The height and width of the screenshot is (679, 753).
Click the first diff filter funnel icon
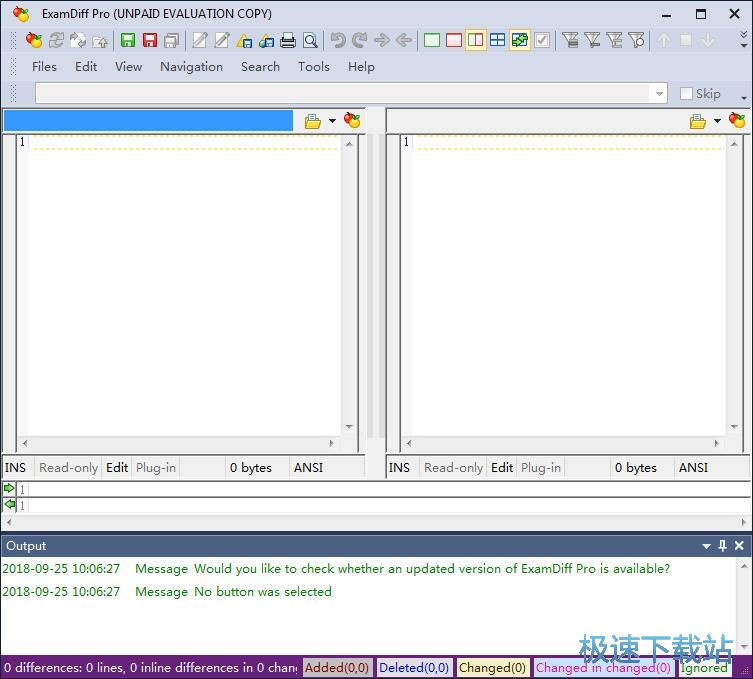coord(571,40)
